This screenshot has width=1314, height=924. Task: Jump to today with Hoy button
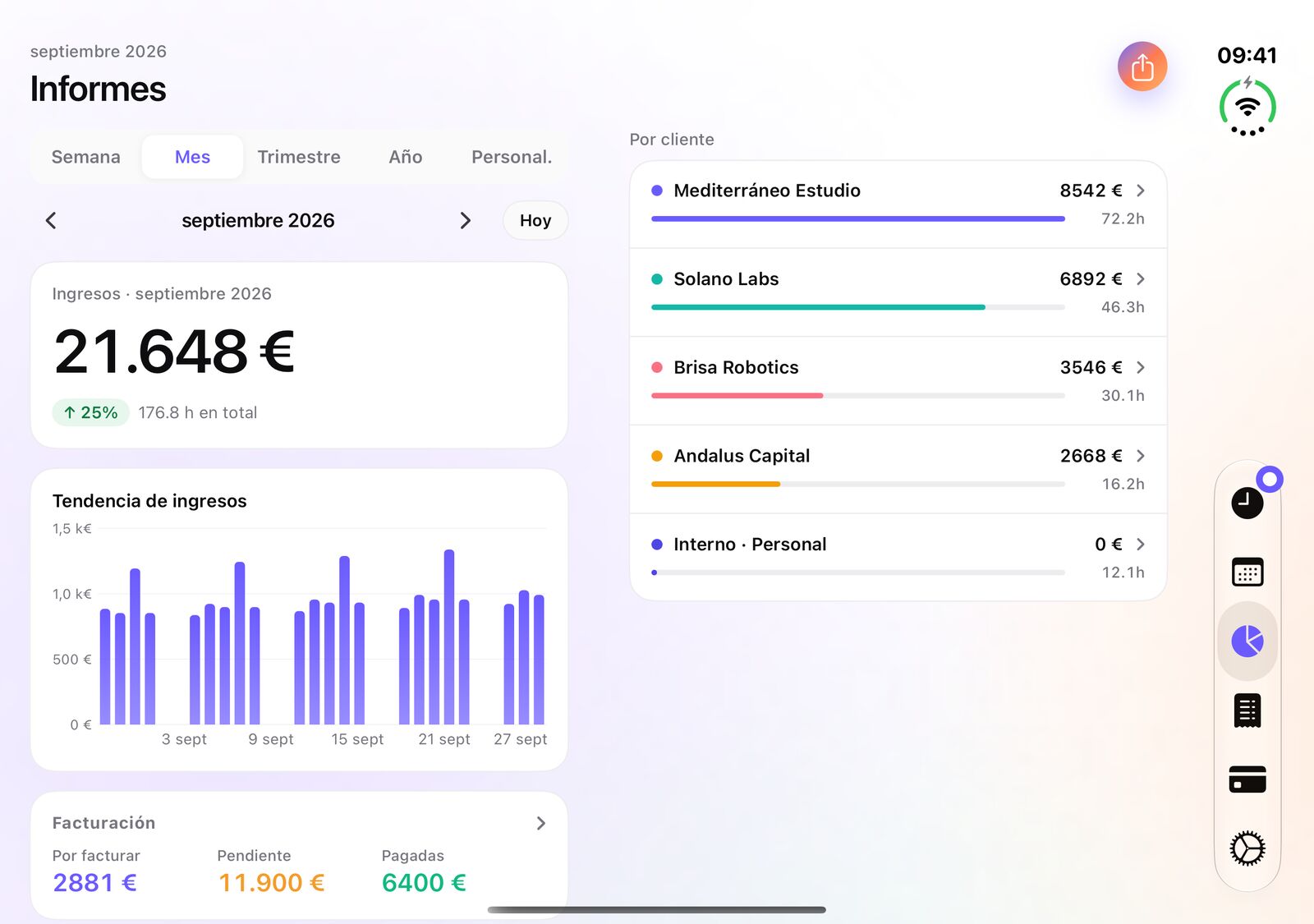click(x=535, y=220)
